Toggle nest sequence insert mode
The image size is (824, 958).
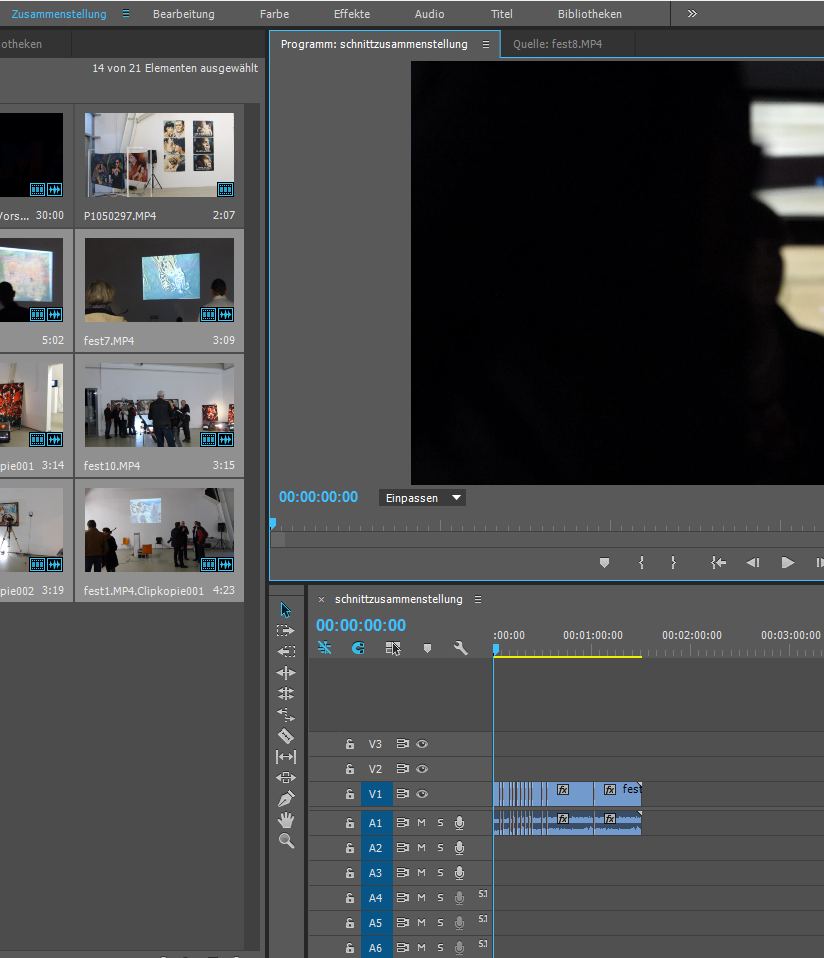324,648
